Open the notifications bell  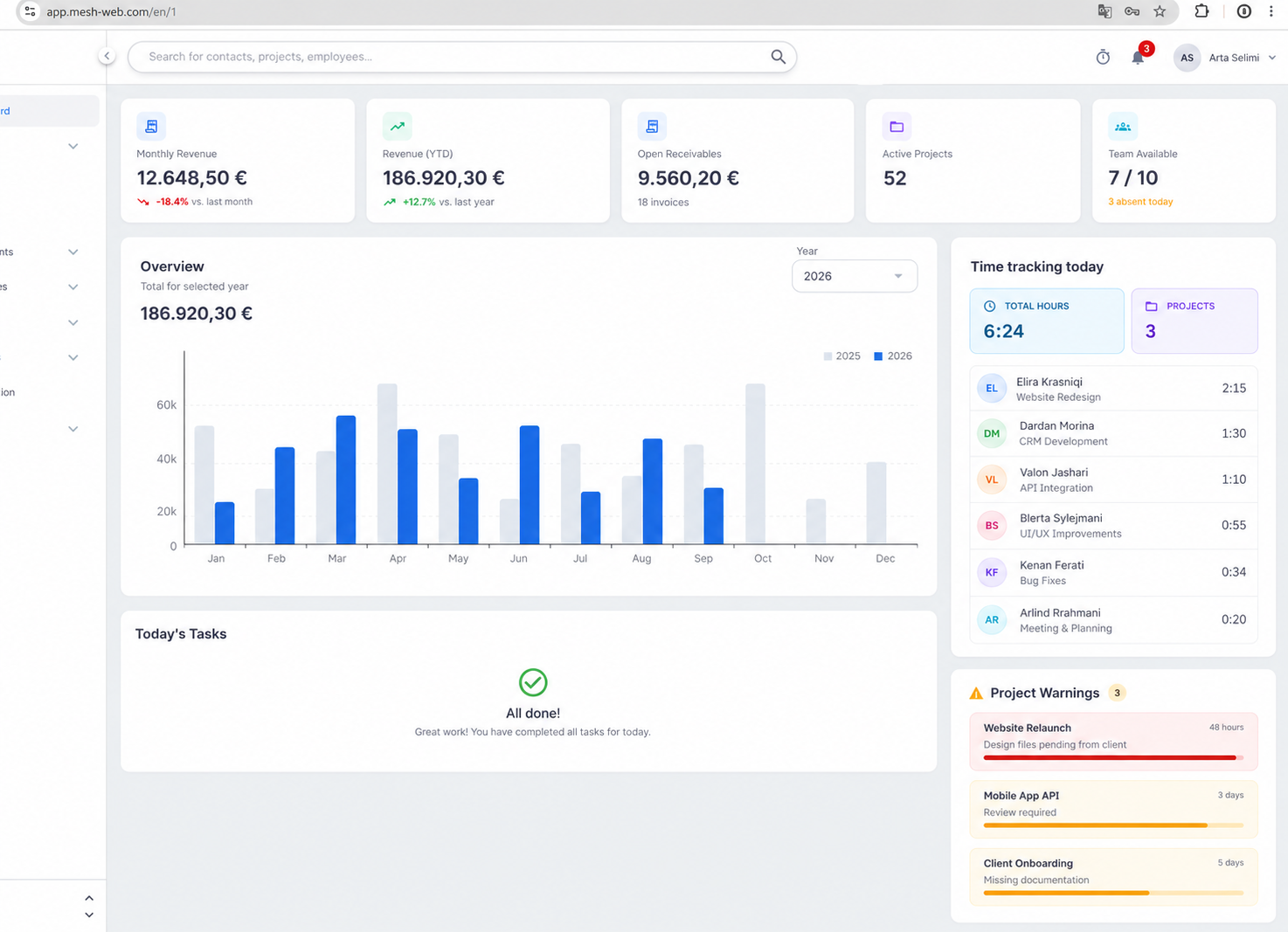(x=1138, y=58)
